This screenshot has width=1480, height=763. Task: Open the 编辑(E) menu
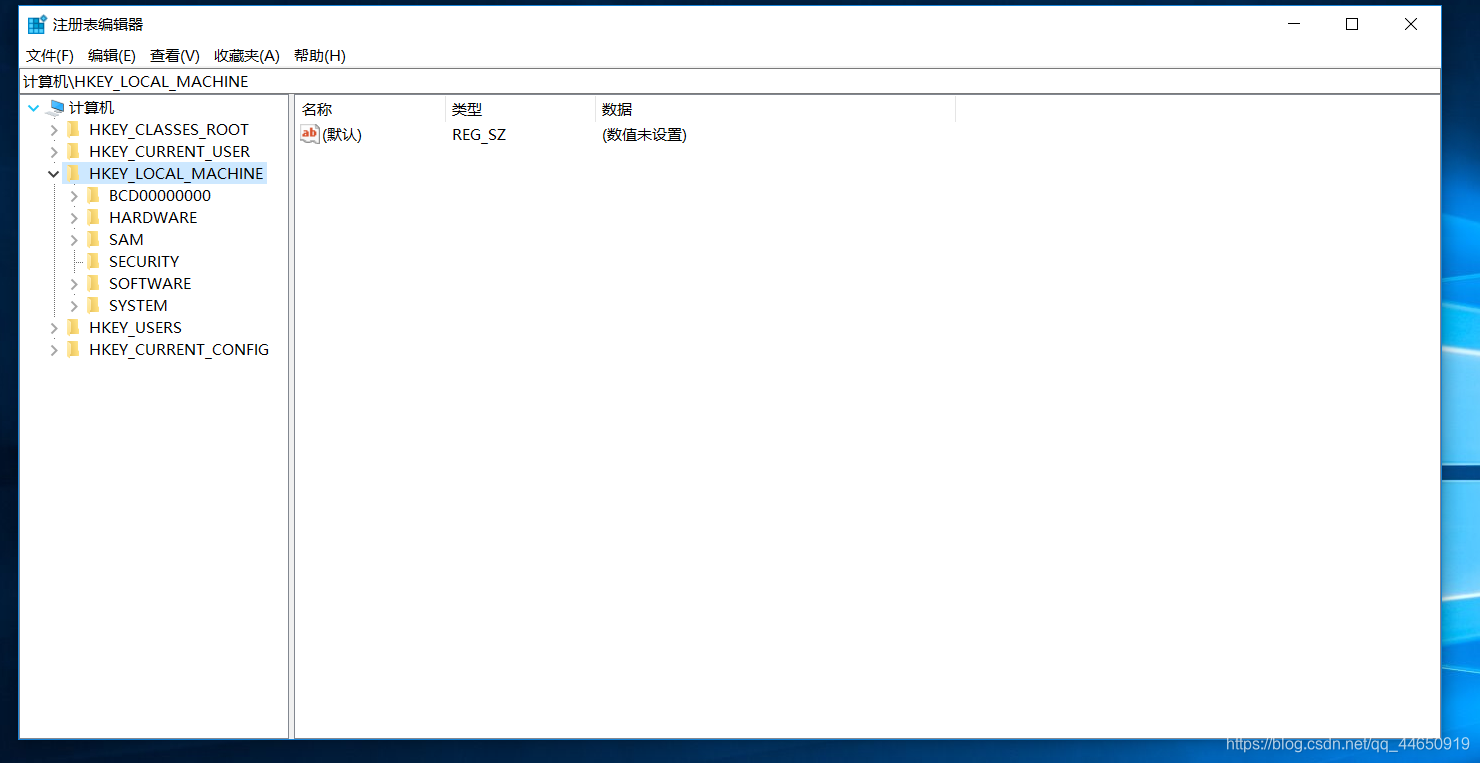[x=112, y=56]
